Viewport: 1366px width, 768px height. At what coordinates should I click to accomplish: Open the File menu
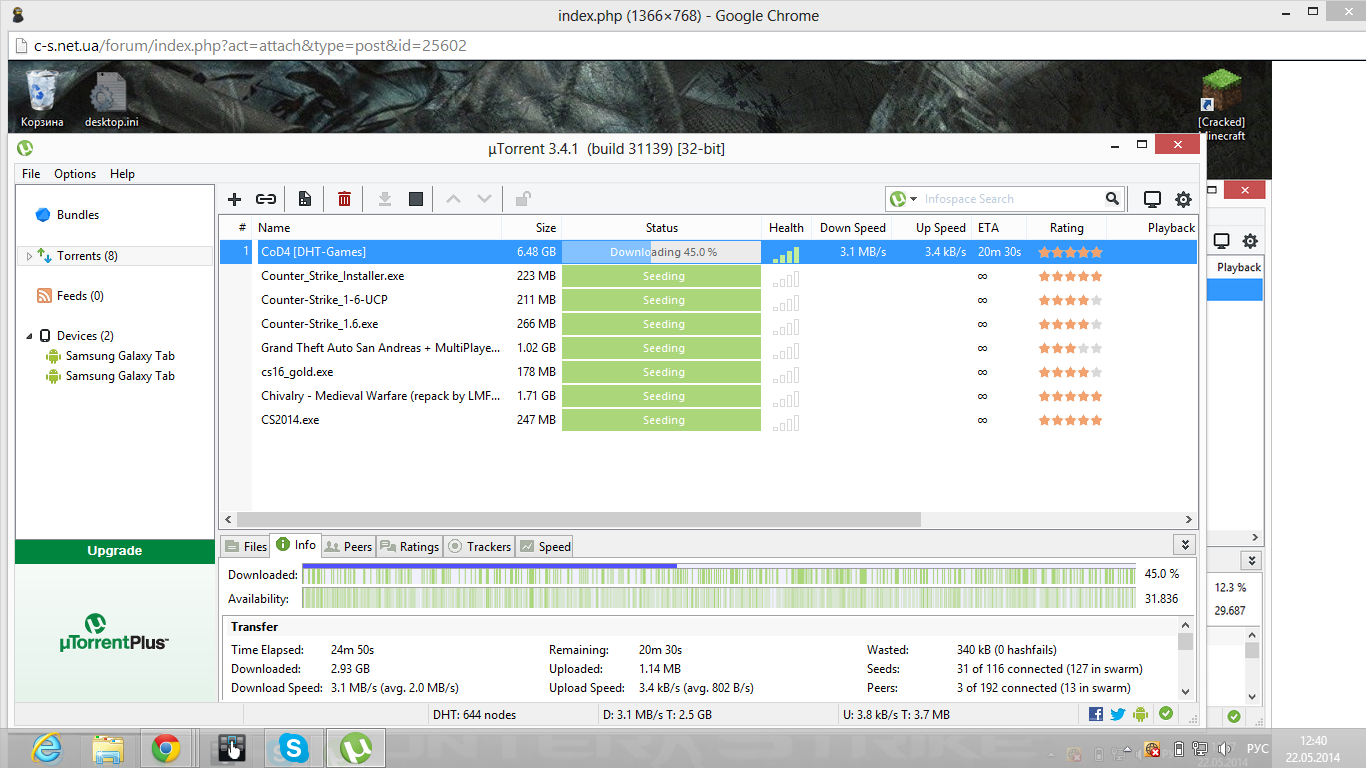[x=31, y=174]
